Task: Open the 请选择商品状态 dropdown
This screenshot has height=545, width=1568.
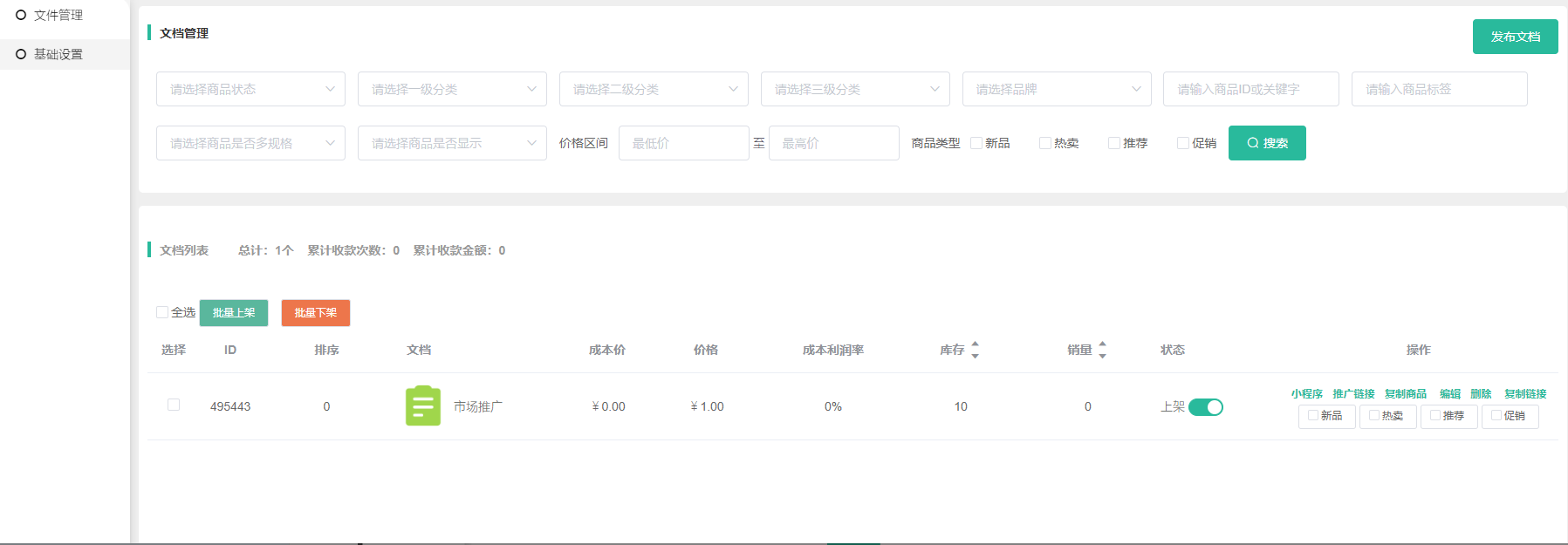Action: point(250,89)
